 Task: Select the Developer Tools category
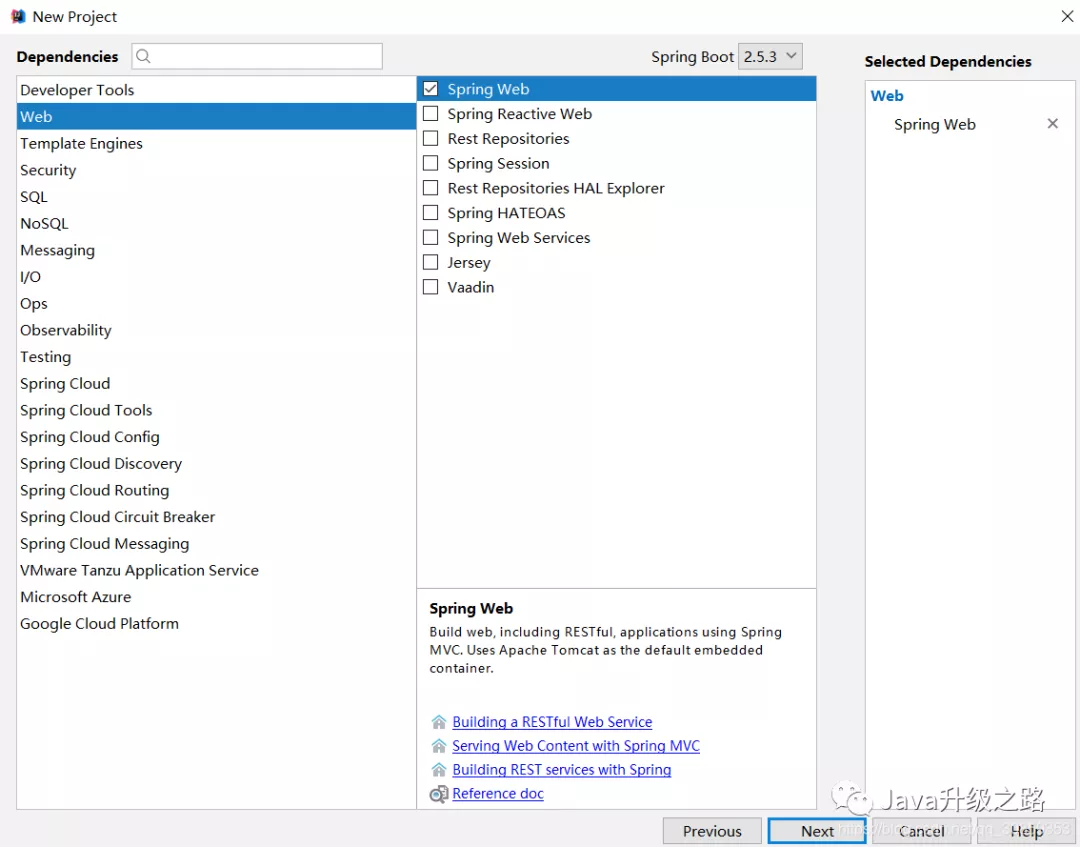click(216, 90)
